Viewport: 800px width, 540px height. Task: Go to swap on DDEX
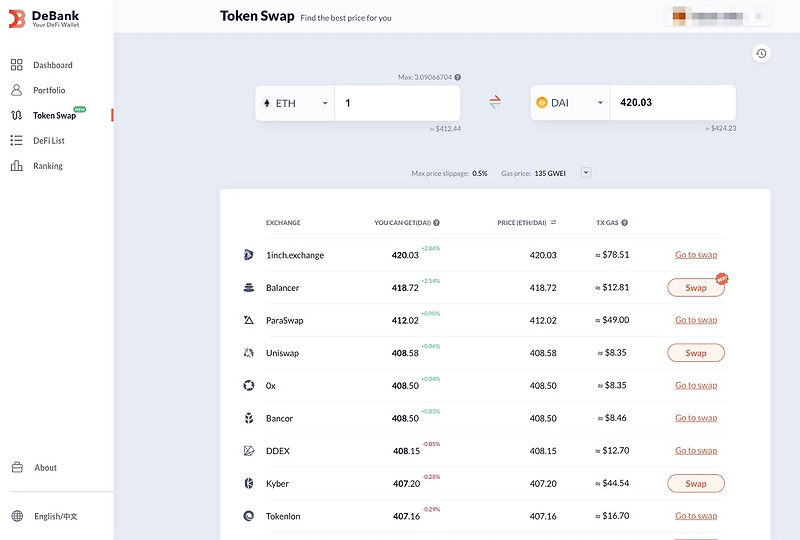click(x=696, y=451)
